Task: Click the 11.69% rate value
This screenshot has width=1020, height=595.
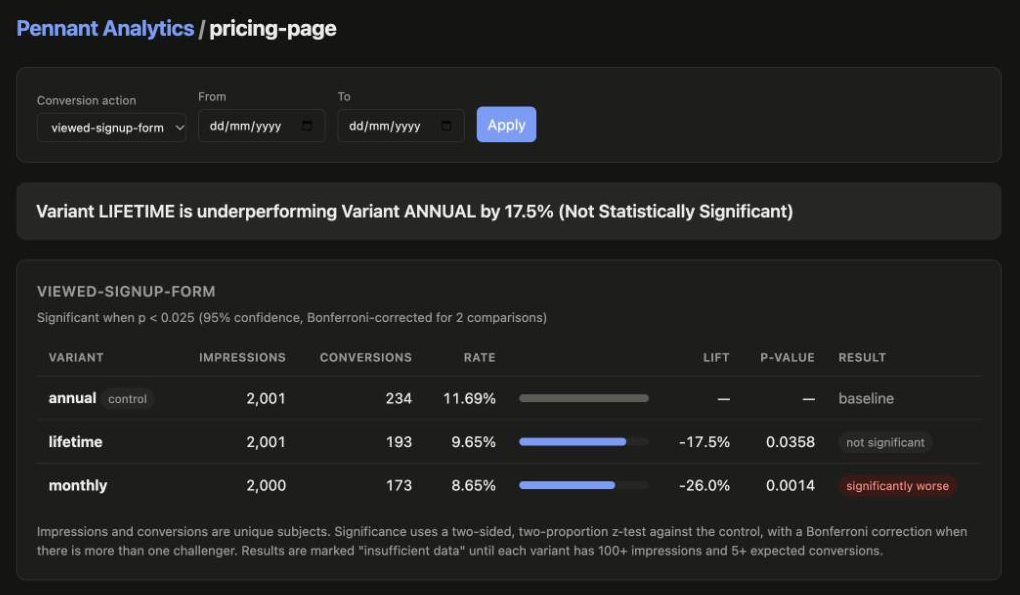Action: point(469,398)
